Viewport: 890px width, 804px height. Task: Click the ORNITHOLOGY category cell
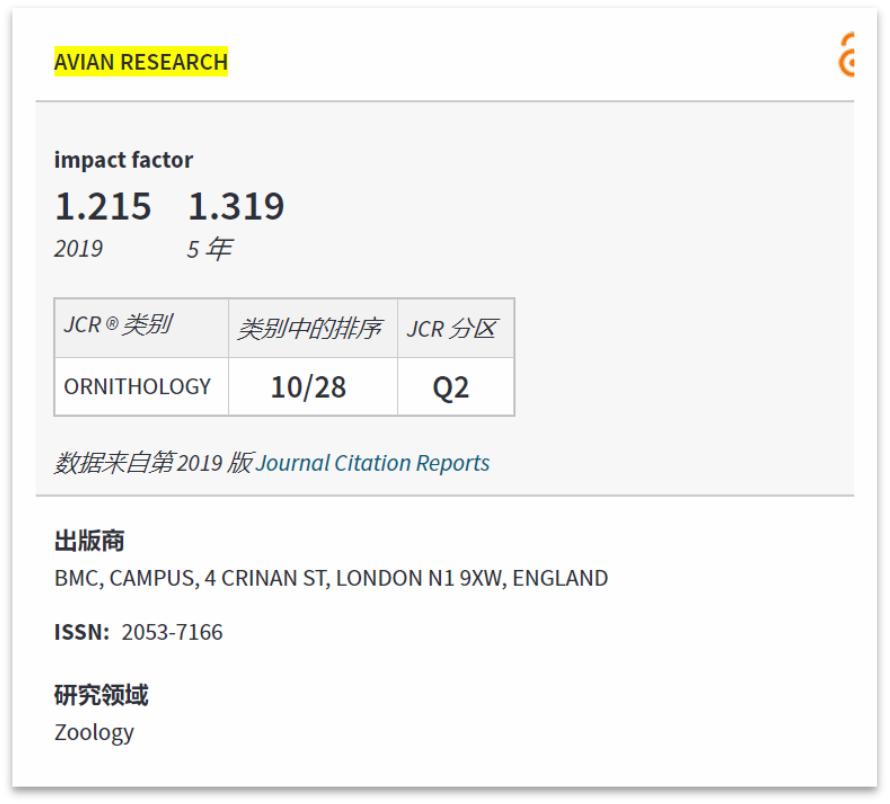141,387
